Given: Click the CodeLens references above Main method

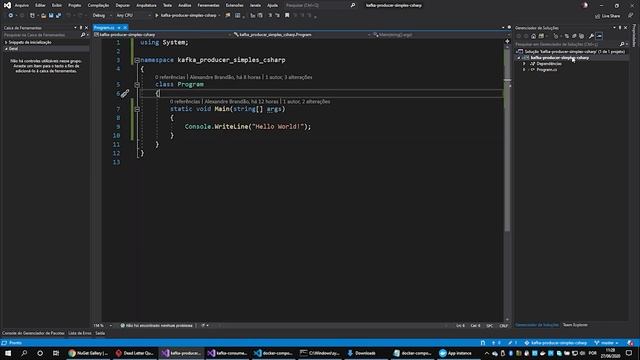Looking at the screenshot, I should point(186,102).
